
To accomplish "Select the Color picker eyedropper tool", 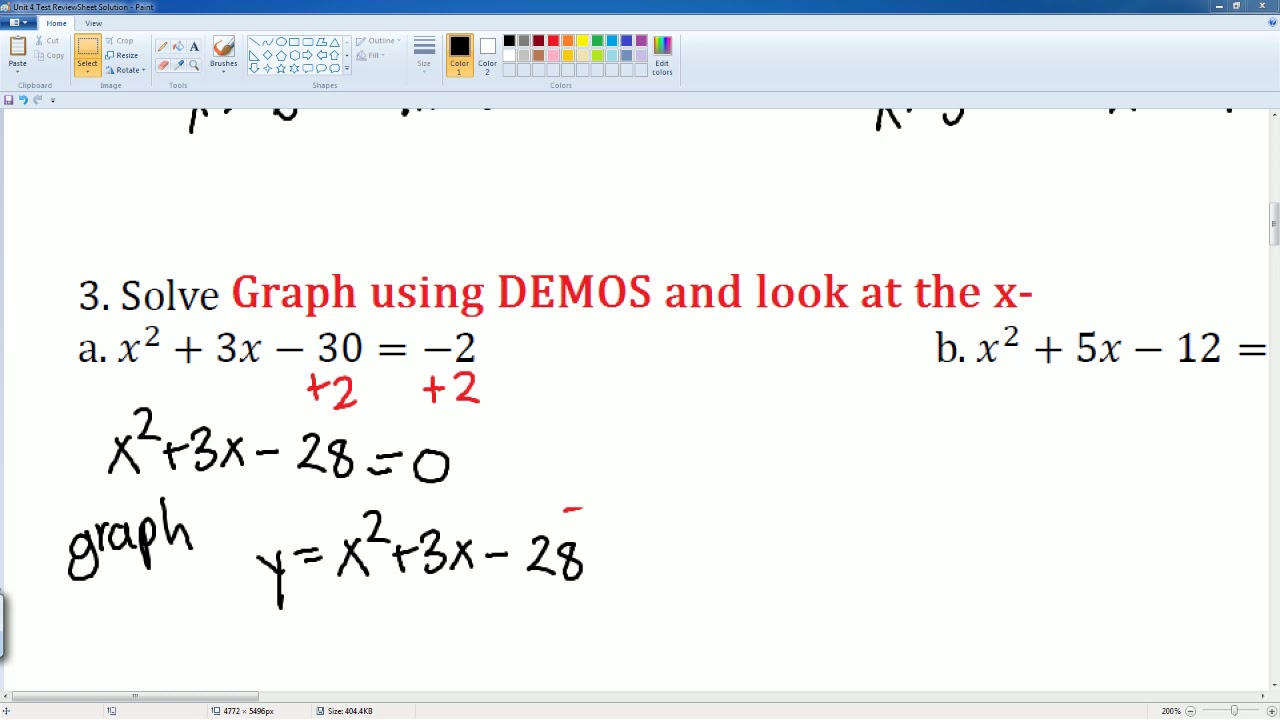I will (x=178, y=65).
